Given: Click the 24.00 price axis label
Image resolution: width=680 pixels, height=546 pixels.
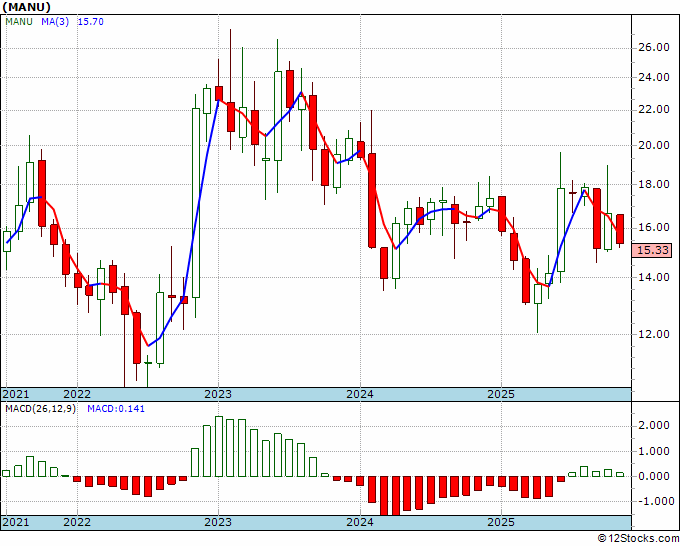Looking at the screenshot, I should pos(654,78).
